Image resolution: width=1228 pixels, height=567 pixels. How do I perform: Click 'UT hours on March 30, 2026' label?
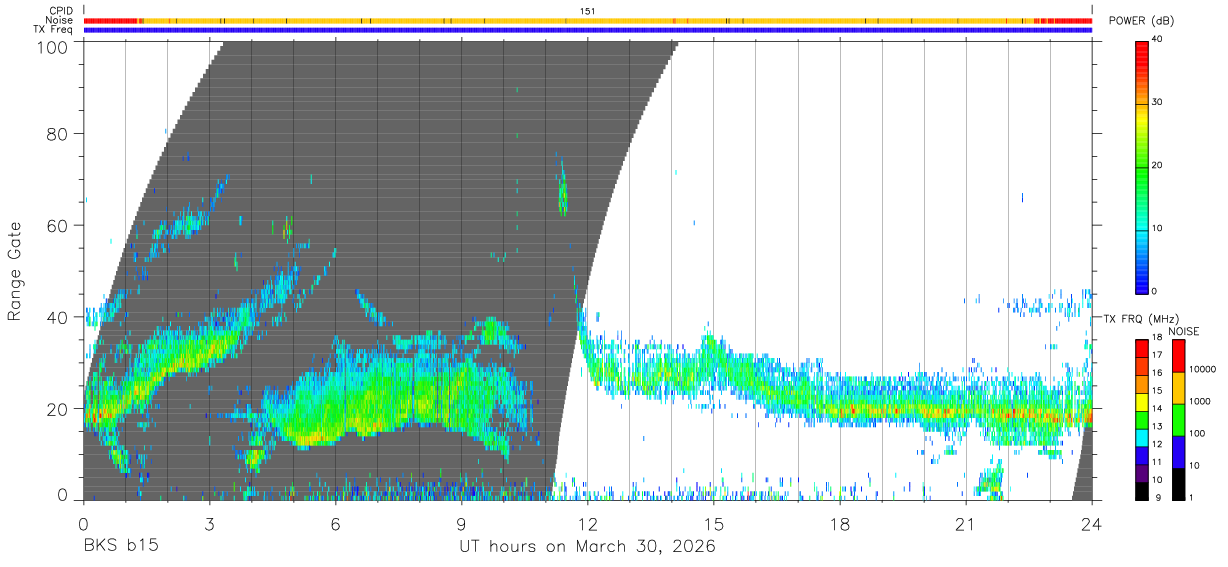click(x=587, y=547)
